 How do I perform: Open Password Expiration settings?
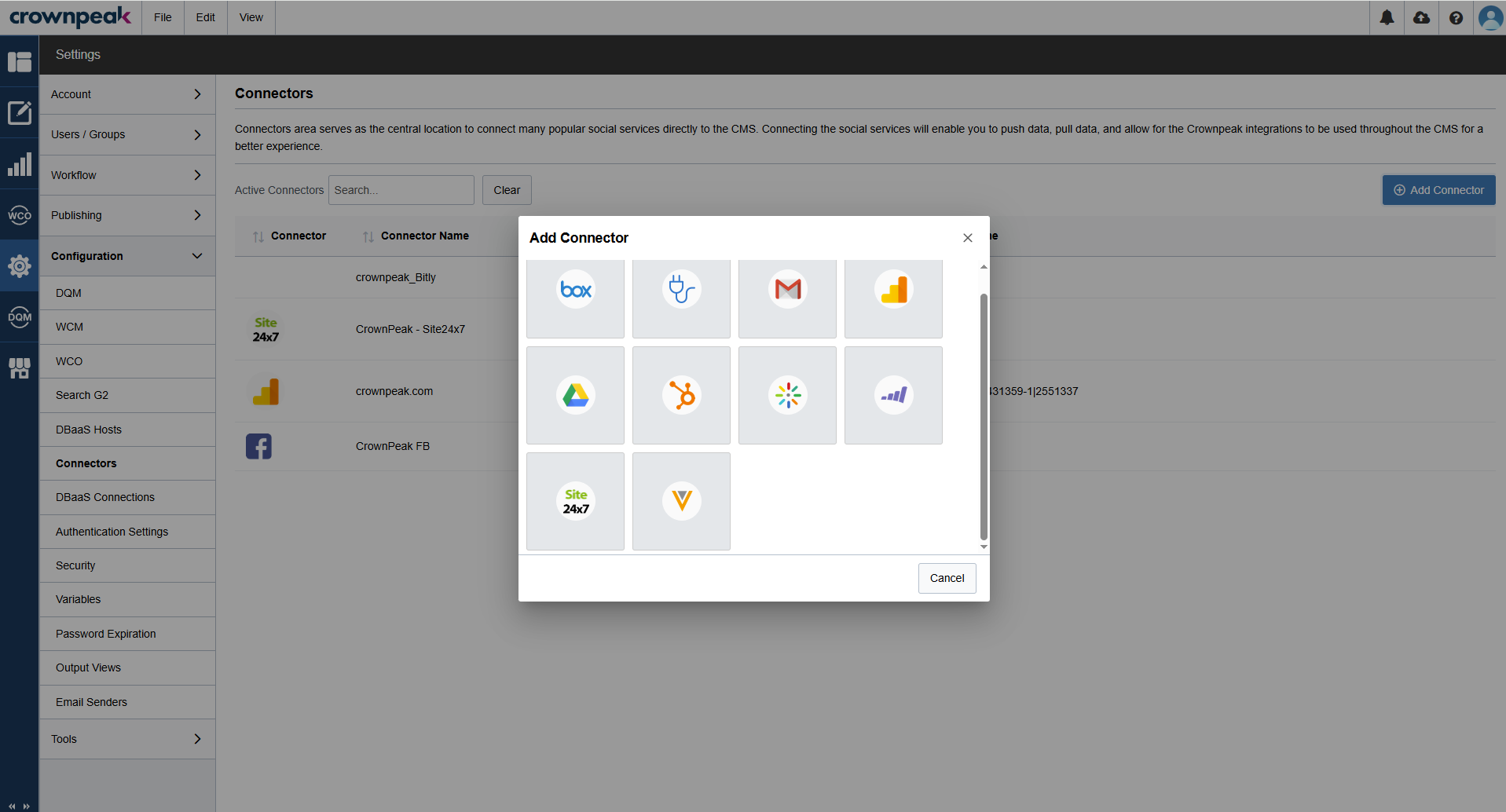pos(127,634)
